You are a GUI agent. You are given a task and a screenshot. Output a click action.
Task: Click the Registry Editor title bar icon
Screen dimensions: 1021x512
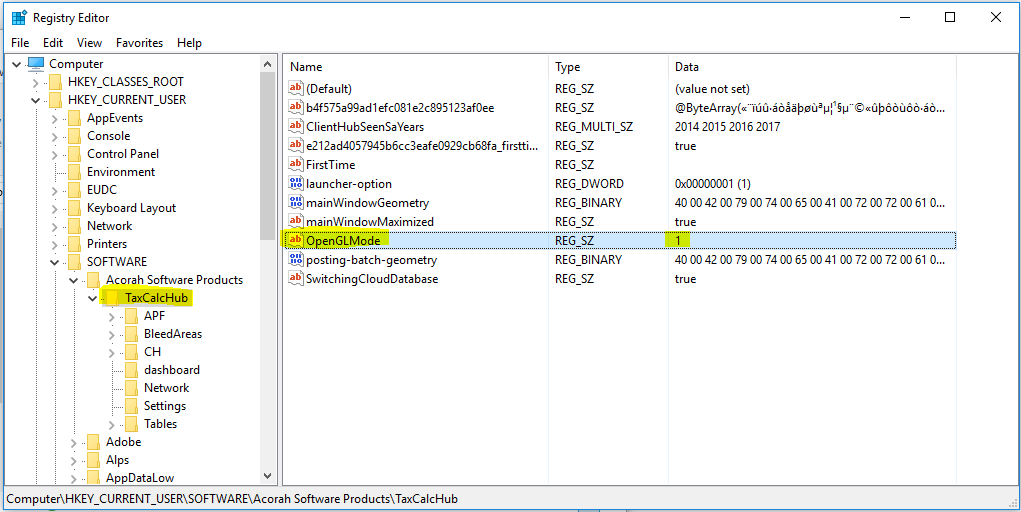pyautogui.click(x=19, y=17)
